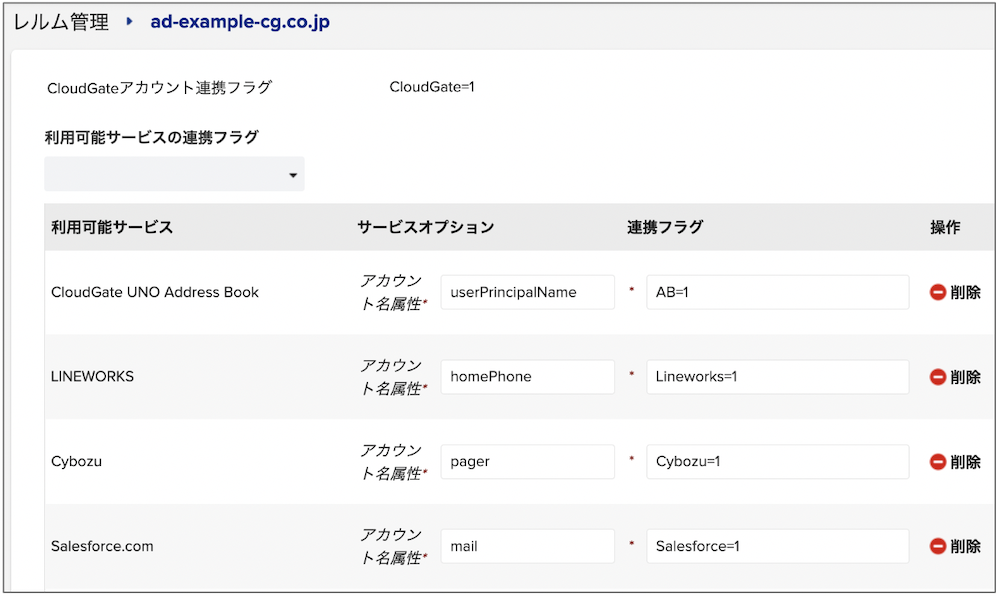The image size is (1000, 598).
Task: Click アカウント名属性 label in CloudGate UNO Address Book row
Action: pyautogui.click(x=393, y=292)
